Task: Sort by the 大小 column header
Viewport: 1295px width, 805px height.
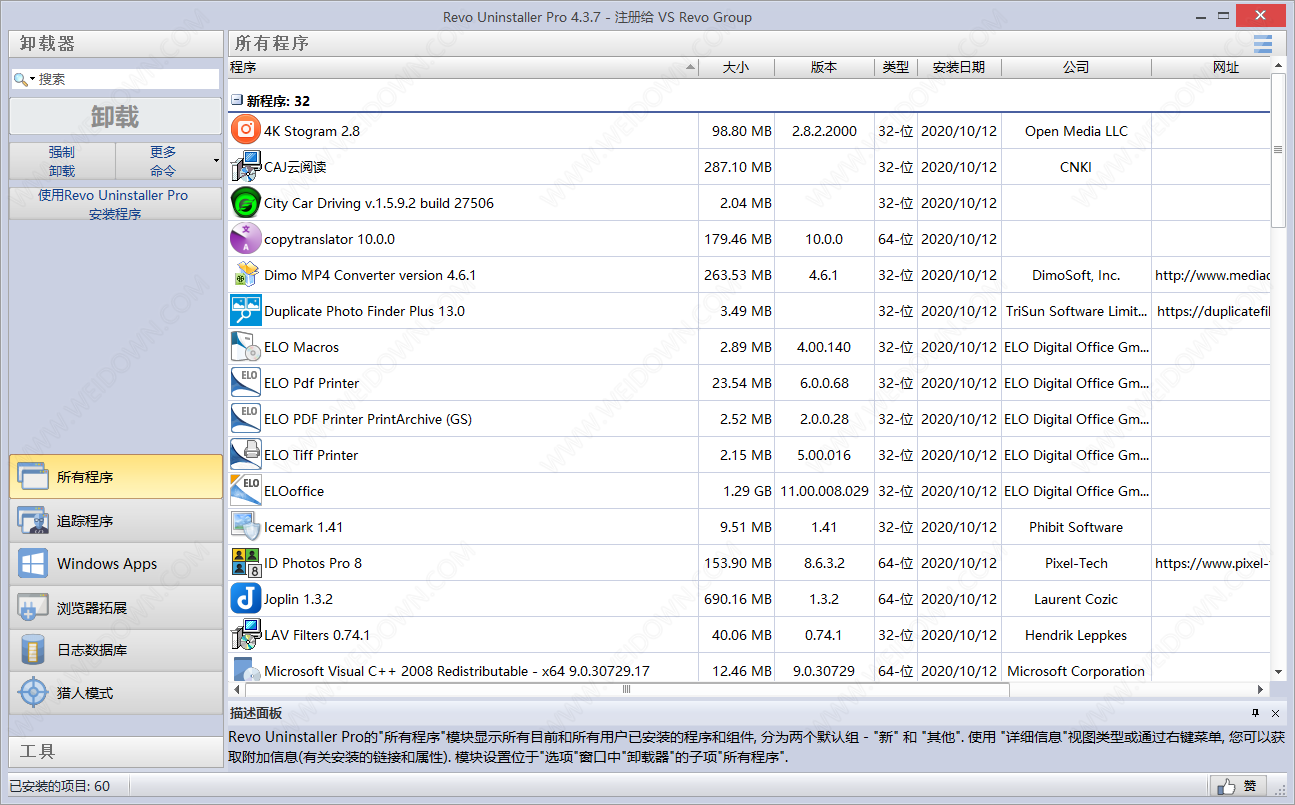Action: tap(736, 67)
